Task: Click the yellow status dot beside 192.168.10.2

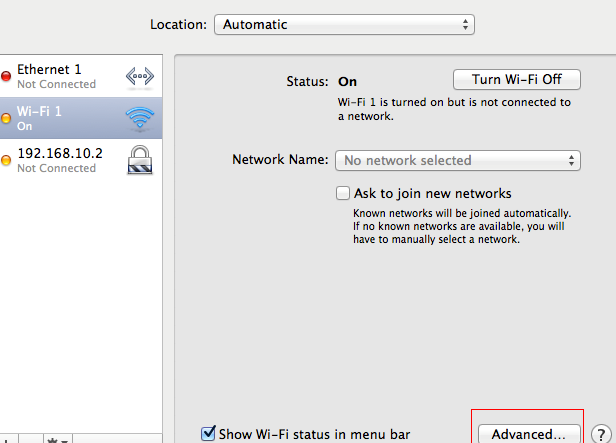Action: click(6, 160)
